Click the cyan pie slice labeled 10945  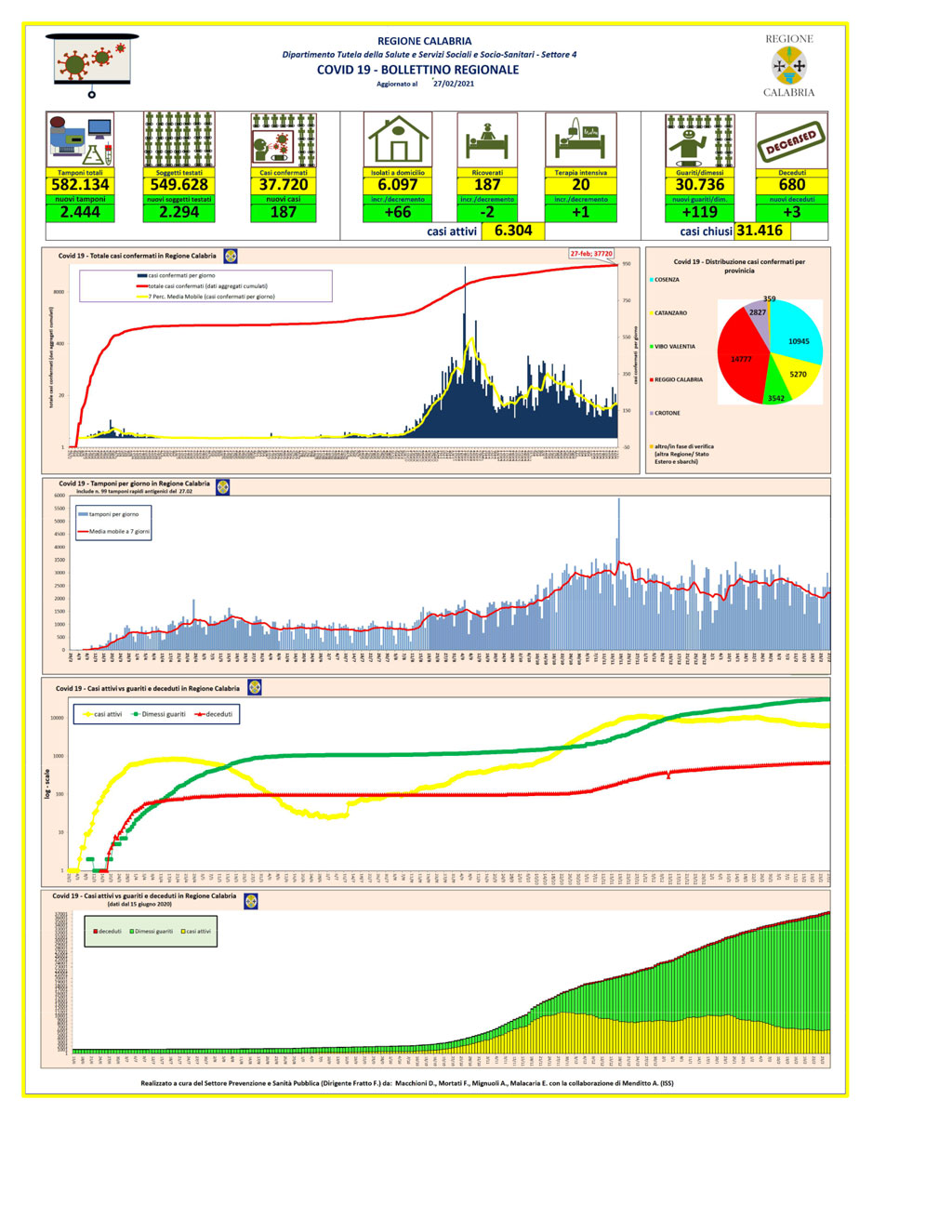point(797,333)
